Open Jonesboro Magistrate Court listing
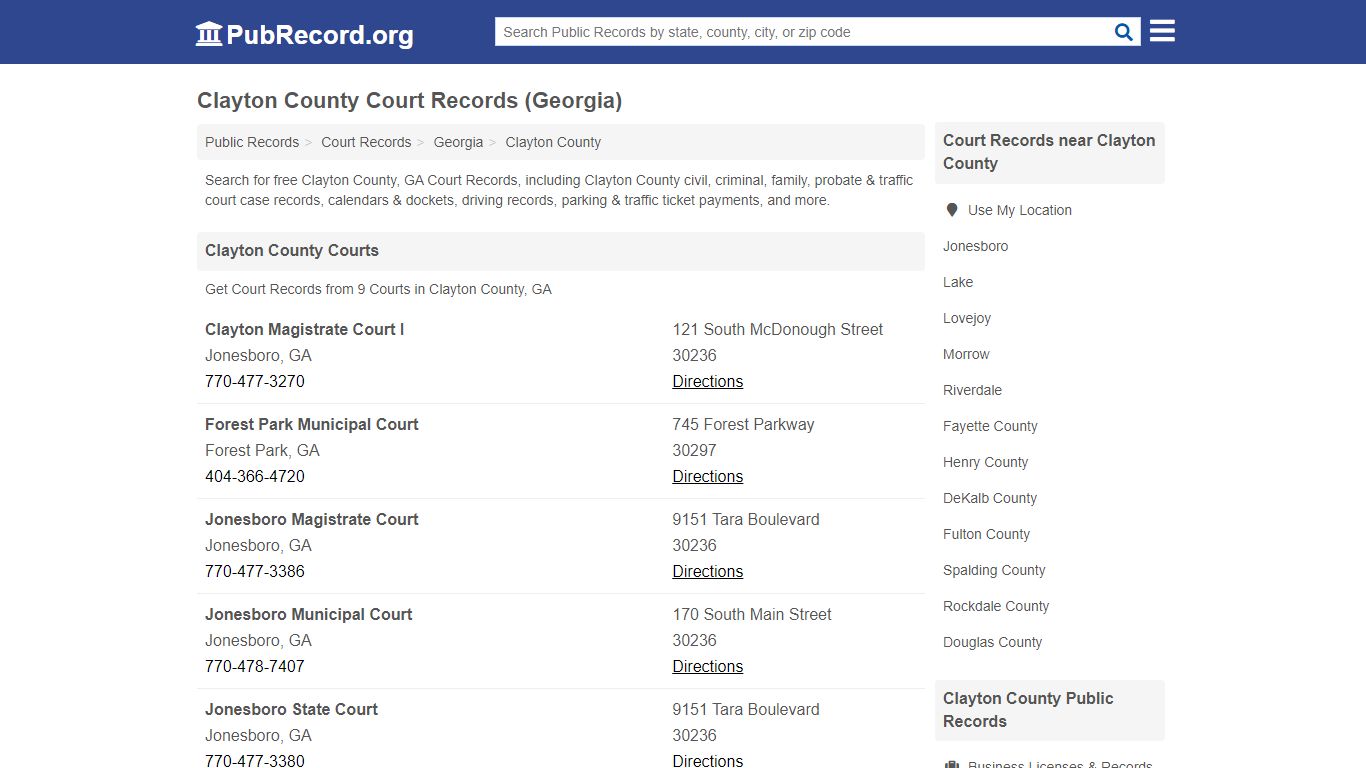Screen dimensions: 1366x768 tap(312, 519)
